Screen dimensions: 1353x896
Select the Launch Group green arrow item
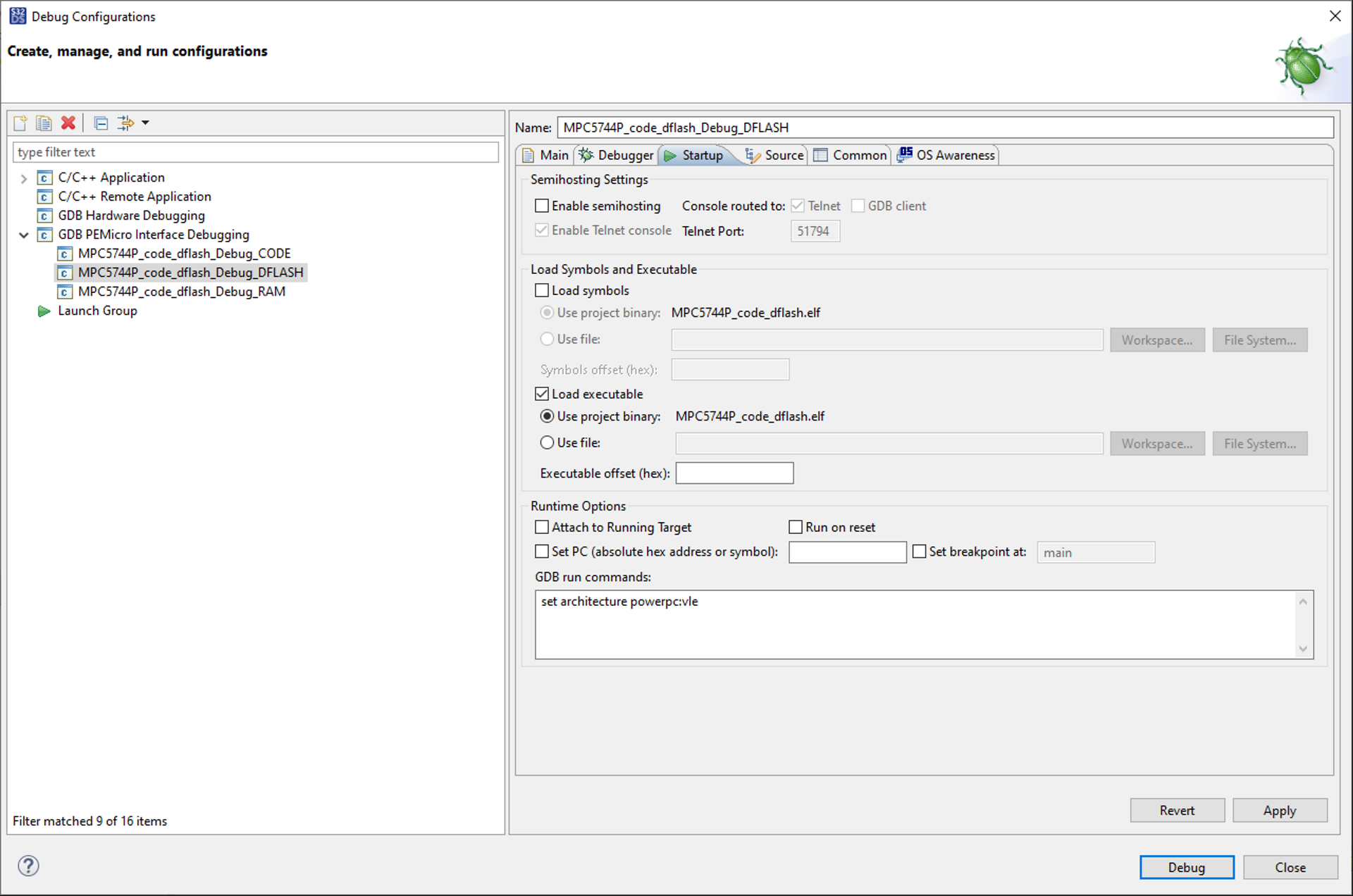[x=97, y=311]
